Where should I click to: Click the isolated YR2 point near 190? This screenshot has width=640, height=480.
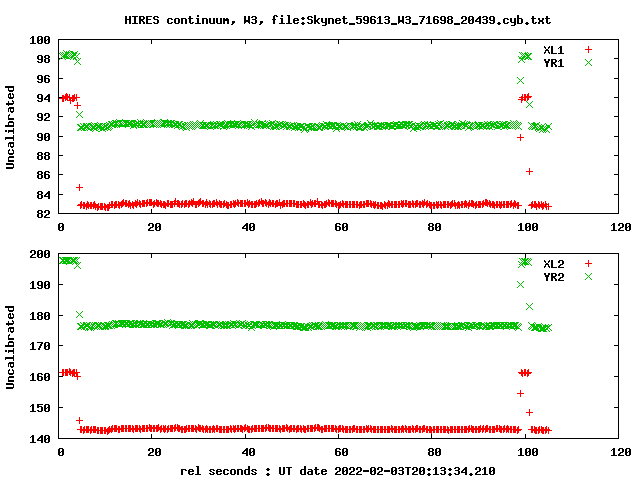pyautogui.click(x=520, y=284)
